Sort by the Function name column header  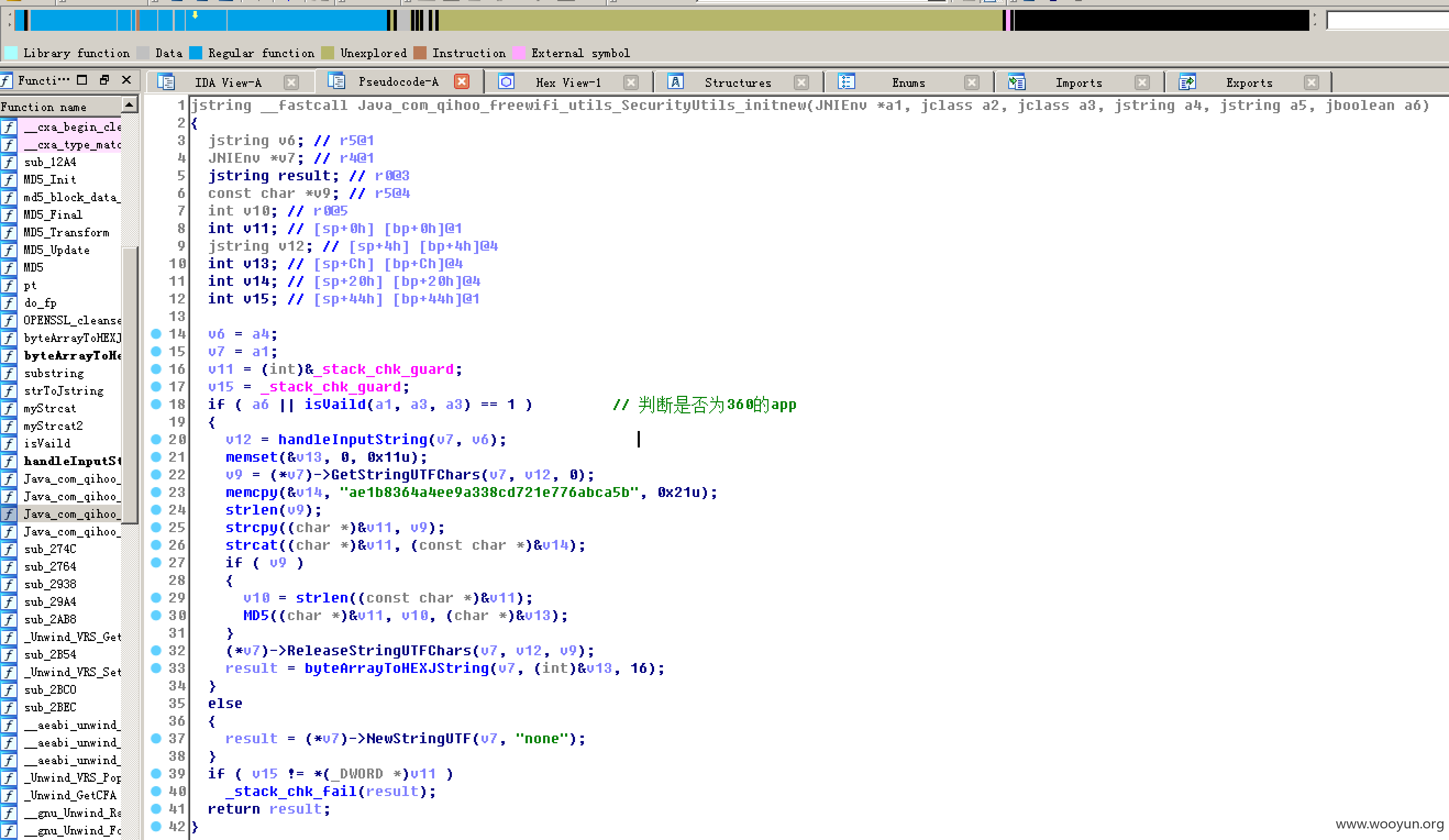click(60, 106)
